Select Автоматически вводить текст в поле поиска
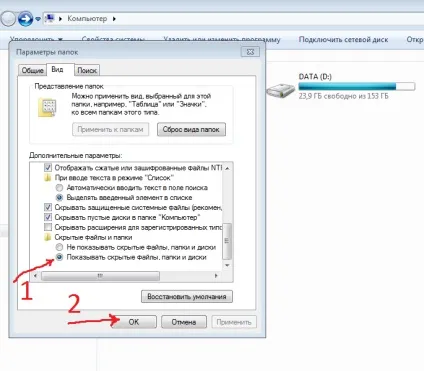The height and width of the screenshot is (371, 424). [59, 188]
